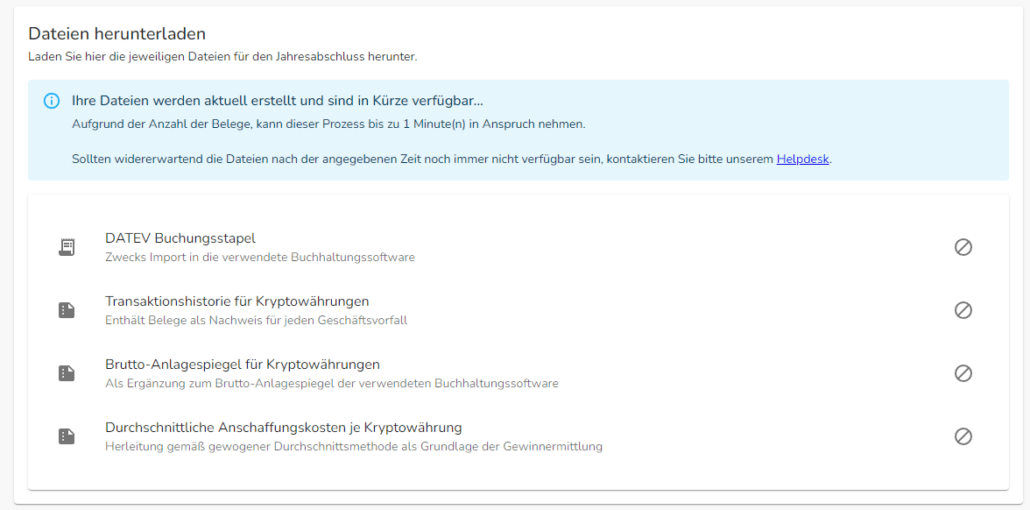Viewport: 1030px width, 510px height.
Task: Click the blocked download icon for Brutto-Anlagespiegel
Action: point(963,373)
